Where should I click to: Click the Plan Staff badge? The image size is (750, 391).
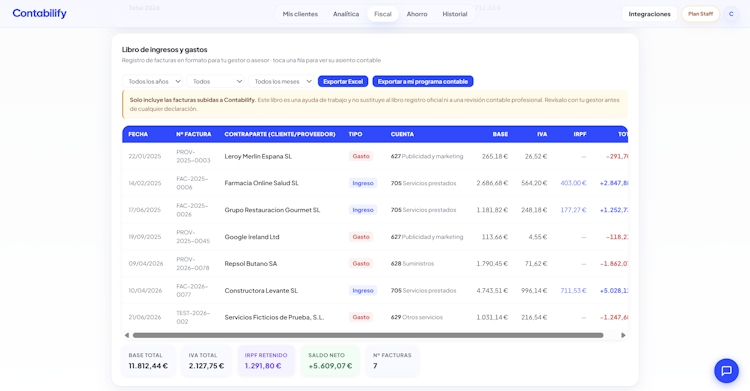coord(700,14)
